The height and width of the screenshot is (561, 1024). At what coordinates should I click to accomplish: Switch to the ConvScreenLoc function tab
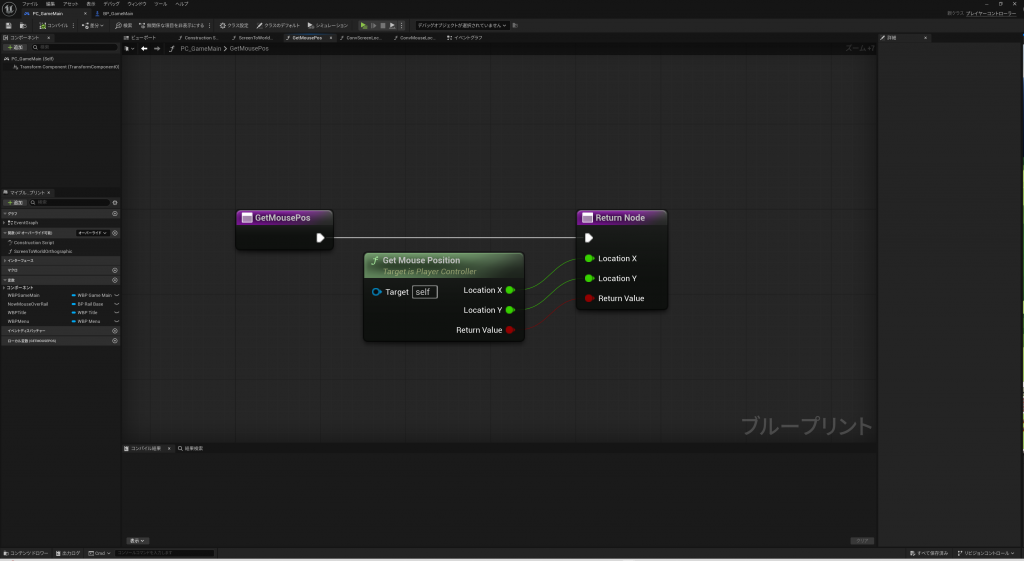[360, 38]
